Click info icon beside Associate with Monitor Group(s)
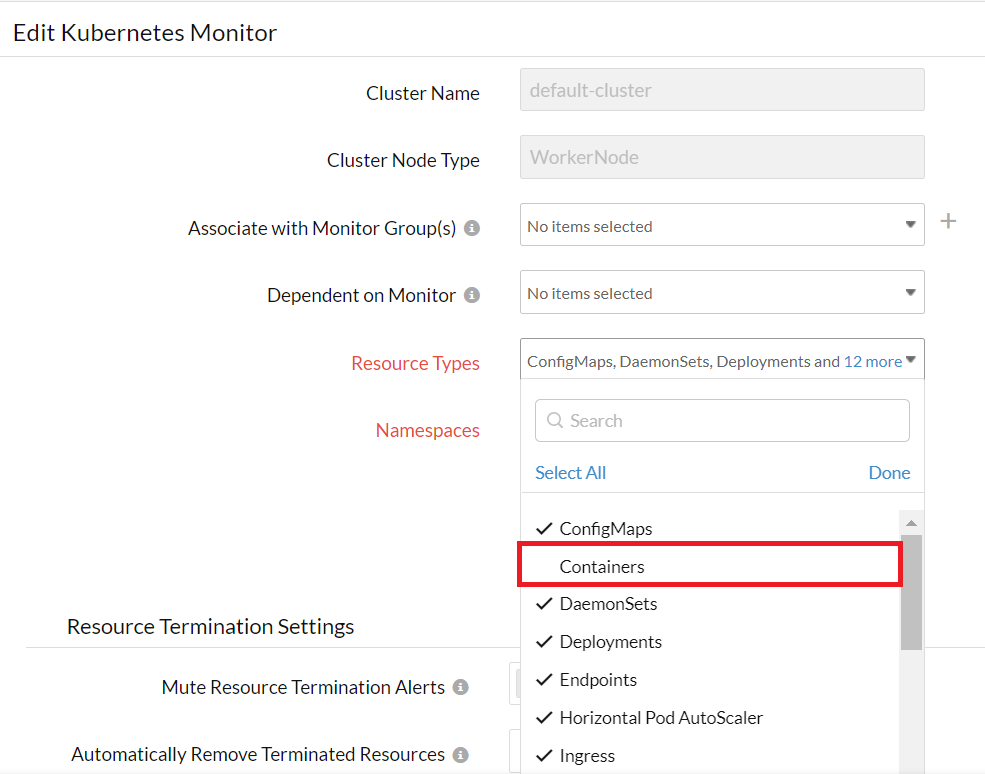The width and height of the screenshot is (985, 774). (472, 228)
